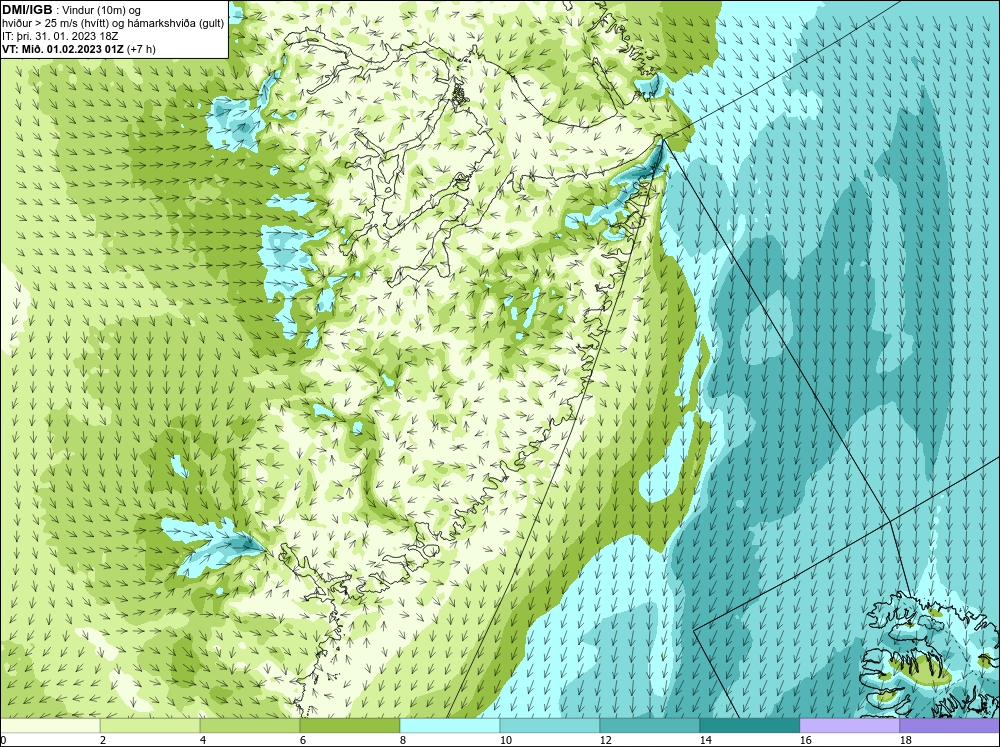Click the scale label '2'
The image size is (1000, 747).
coord(103,740)
